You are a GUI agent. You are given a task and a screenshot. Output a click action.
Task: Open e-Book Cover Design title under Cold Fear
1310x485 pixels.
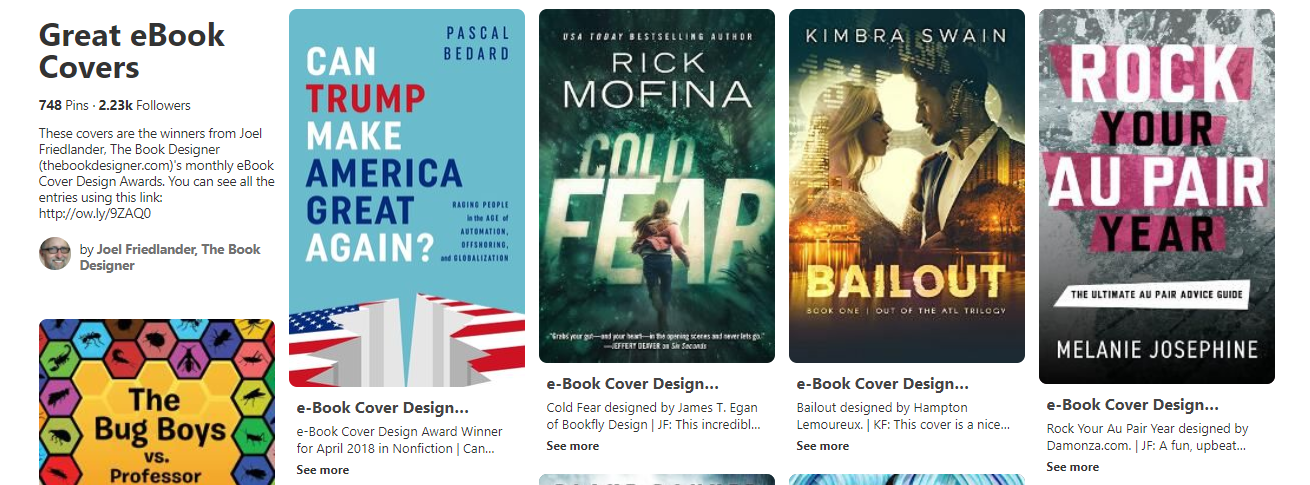pyautogui.click(x=633, y=384)
